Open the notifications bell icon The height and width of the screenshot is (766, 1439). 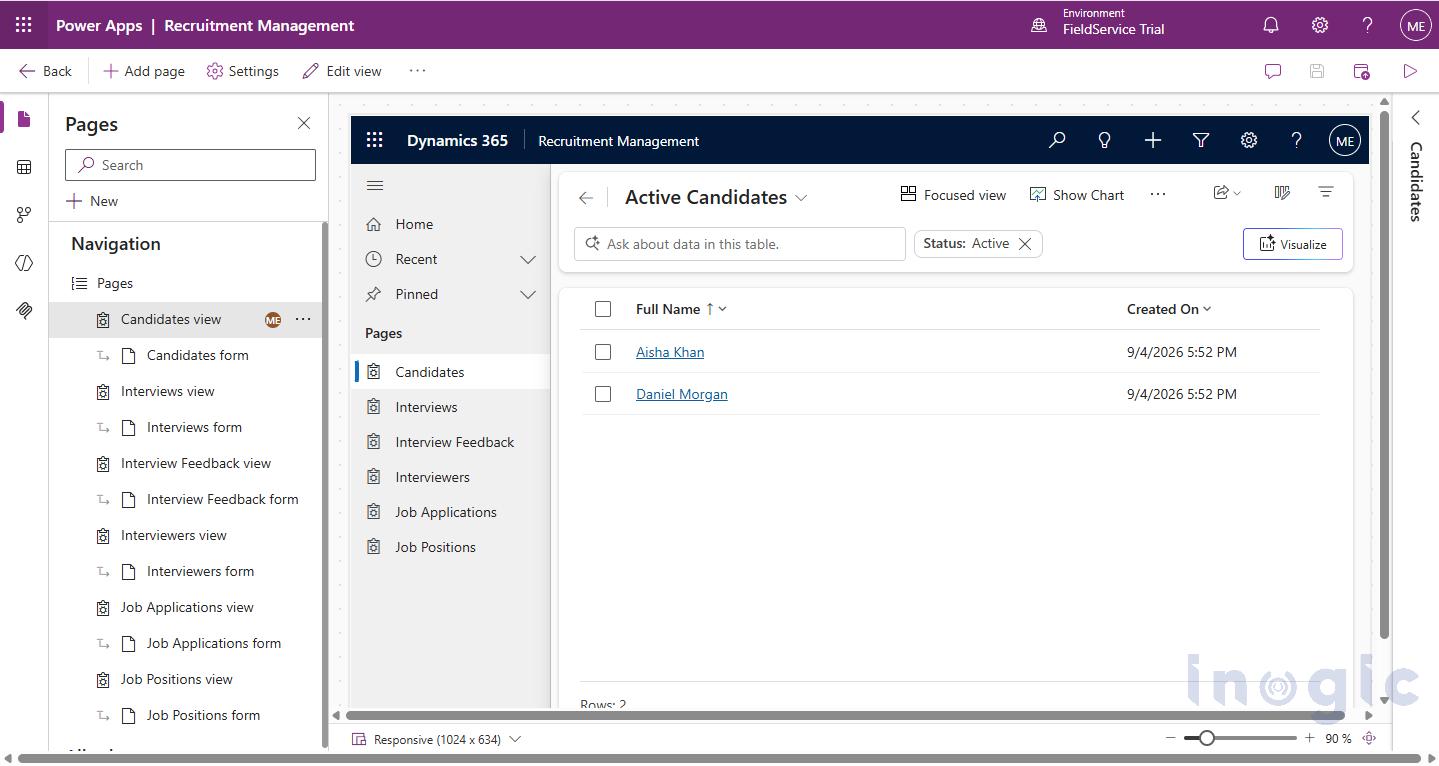[x=1271, y=25]
